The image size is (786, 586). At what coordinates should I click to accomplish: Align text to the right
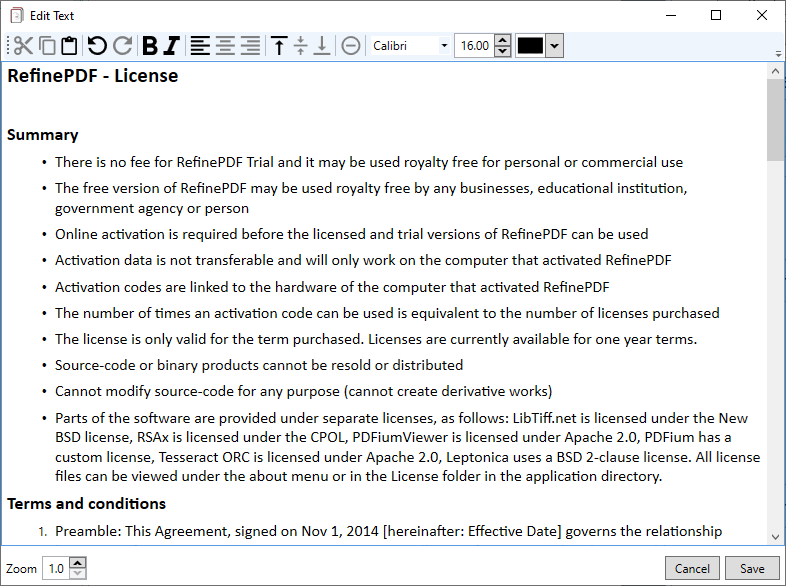pos(250,46)
